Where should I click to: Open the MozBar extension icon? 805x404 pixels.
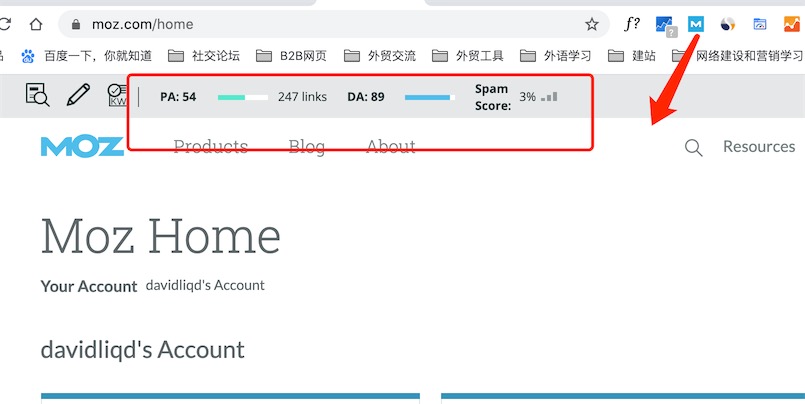[696, 24]
